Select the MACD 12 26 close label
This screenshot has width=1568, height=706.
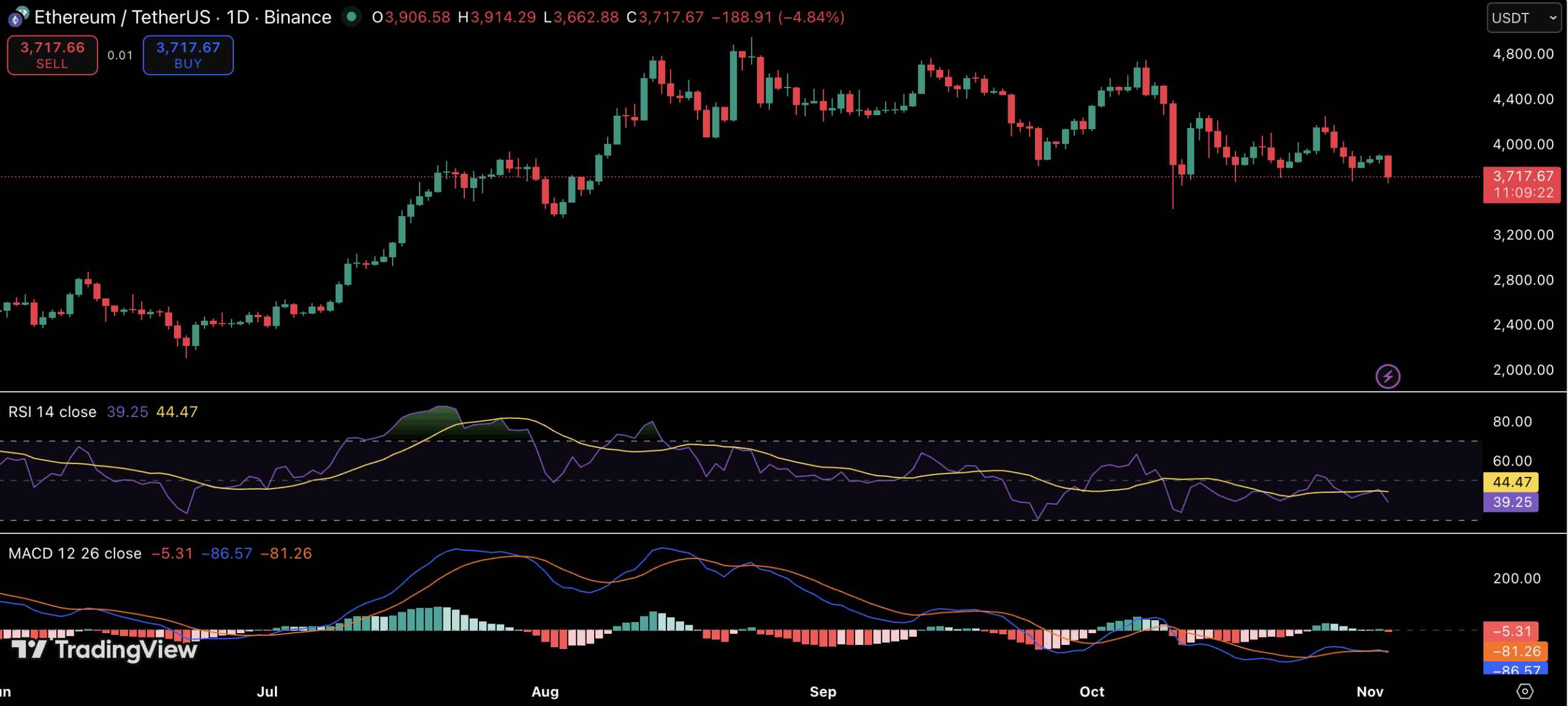pyautogui.click(x=75, y=554)
